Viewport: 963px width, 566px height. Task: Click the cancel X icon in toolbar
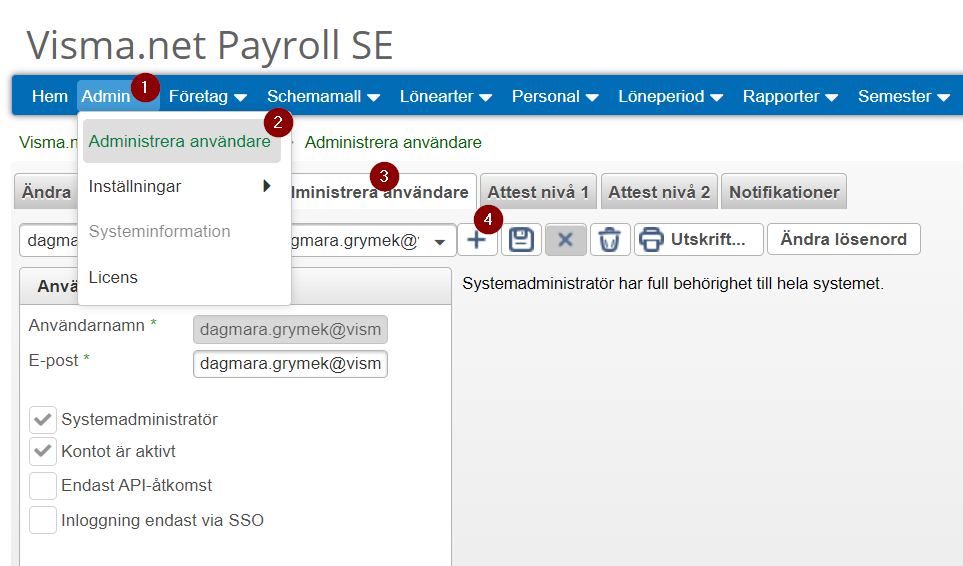[x=565, y=239]
